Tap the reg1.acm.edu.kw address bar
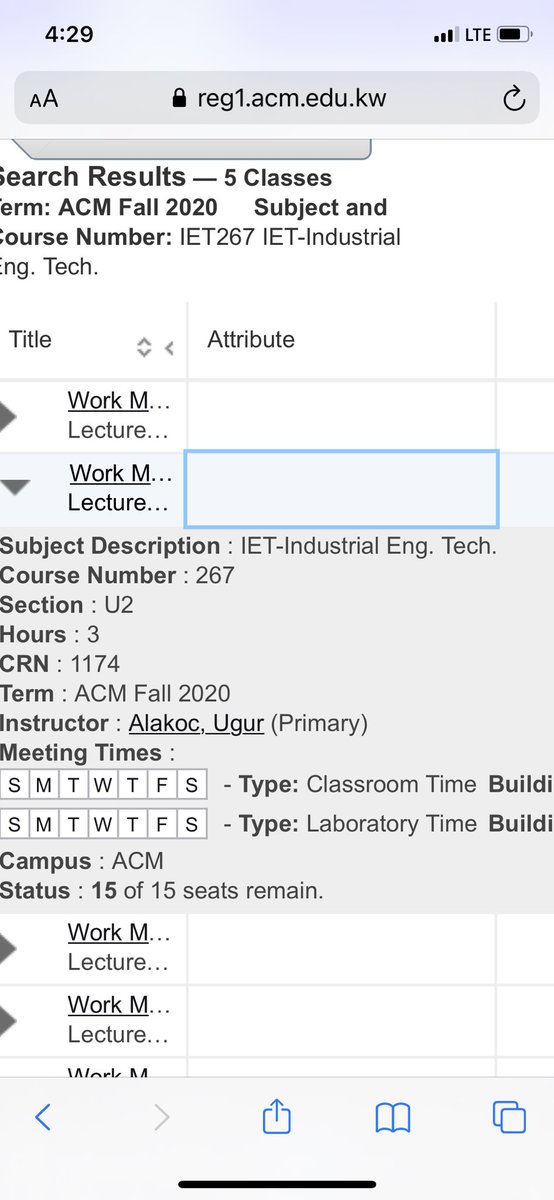 (x=277, y=98)
